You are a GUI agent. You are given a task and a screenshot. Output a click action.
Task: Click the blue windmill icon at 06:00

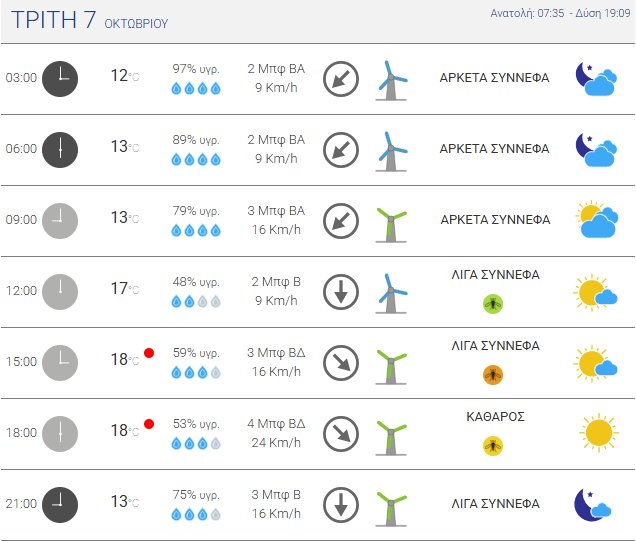391,149
